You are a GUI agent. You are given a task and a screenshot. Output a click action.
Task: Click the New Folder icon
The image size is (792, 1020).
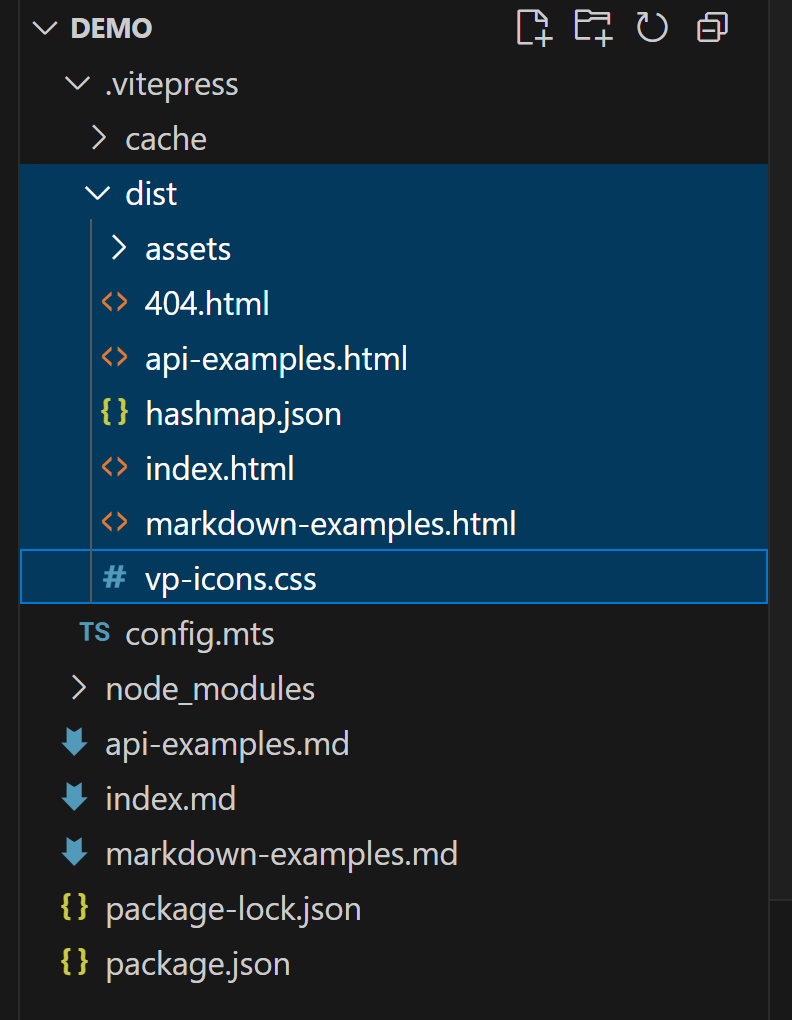coord(593,27)
